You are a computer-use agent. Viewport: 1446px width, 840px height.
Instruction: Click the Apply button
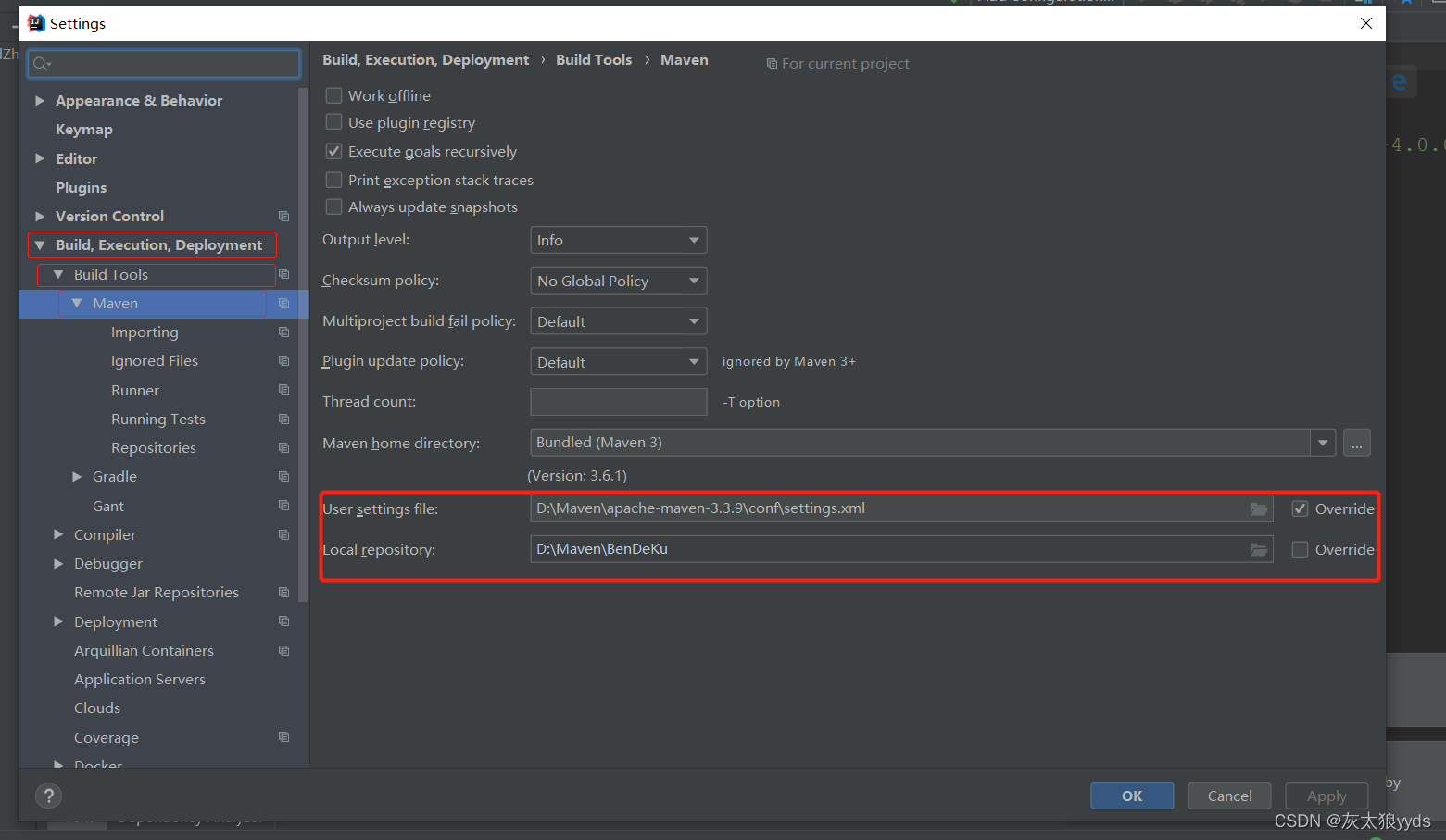point(1327,796)
